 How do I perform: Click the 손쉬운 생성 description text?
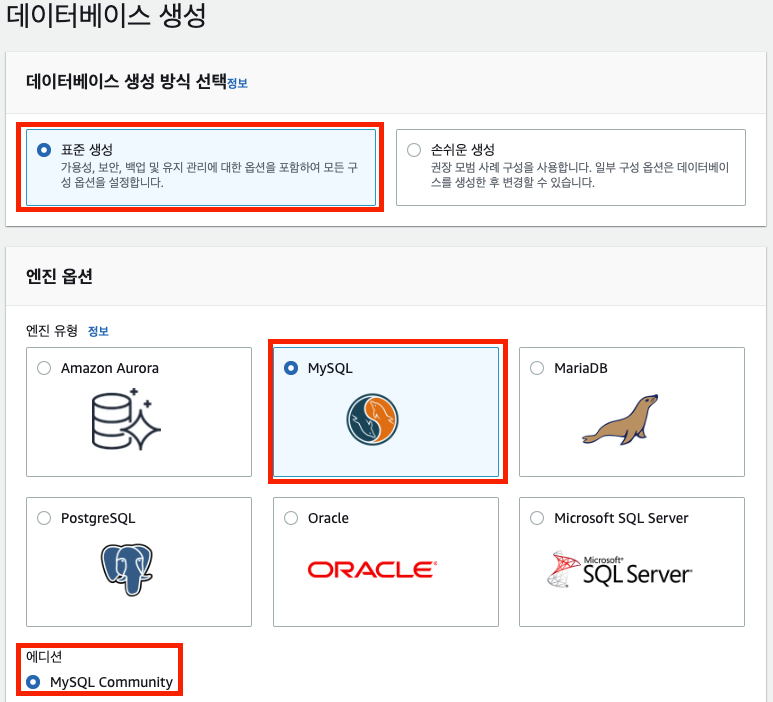tap(580, 175)
